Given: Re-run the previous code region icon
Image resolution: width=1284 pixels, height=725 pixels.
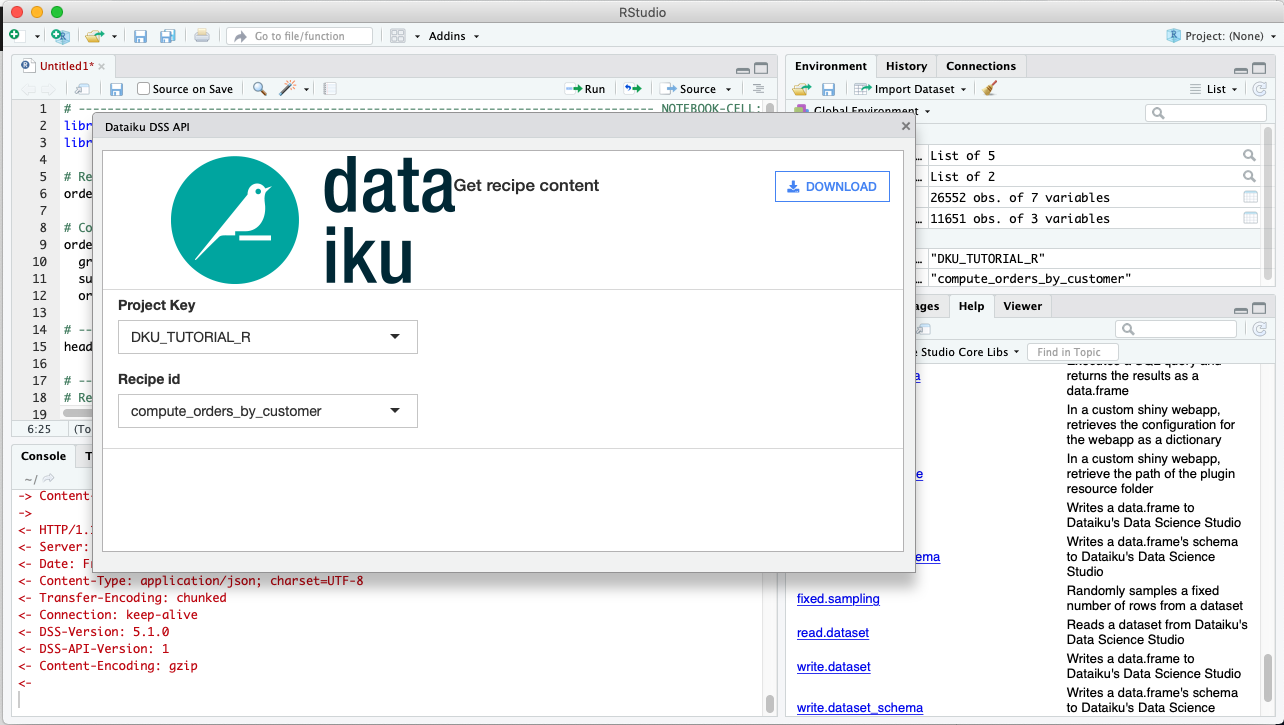Looking at the screenshot, I should point(632,89).
